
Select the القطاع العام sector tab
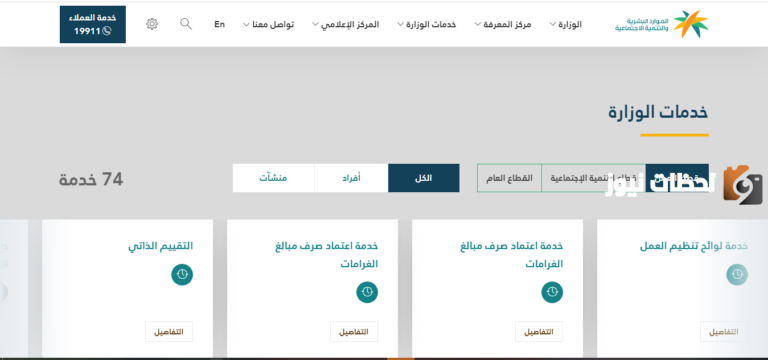(509, 178)
